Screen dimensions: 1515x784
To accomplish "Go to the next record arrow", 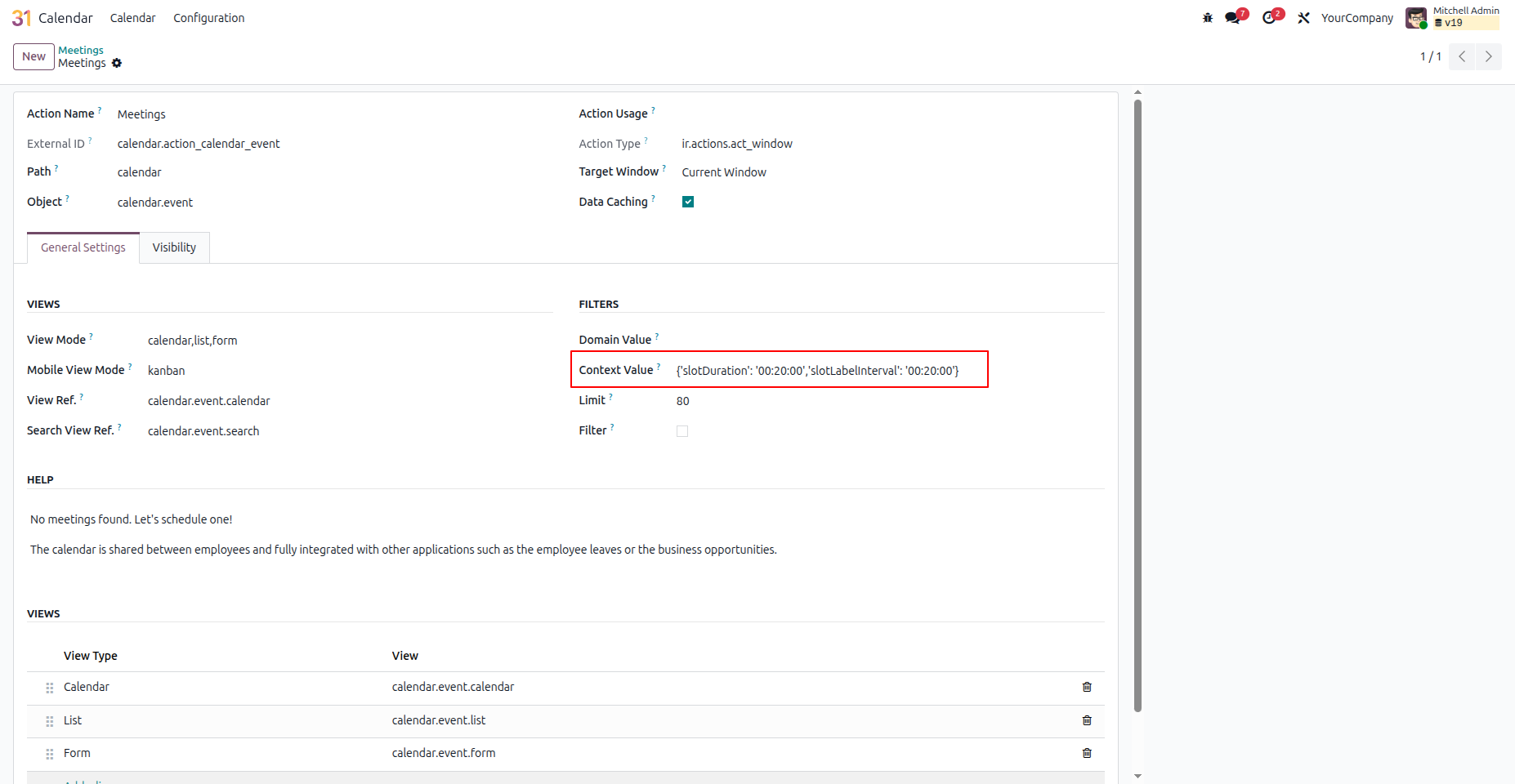I will [x=1489, y=56].
